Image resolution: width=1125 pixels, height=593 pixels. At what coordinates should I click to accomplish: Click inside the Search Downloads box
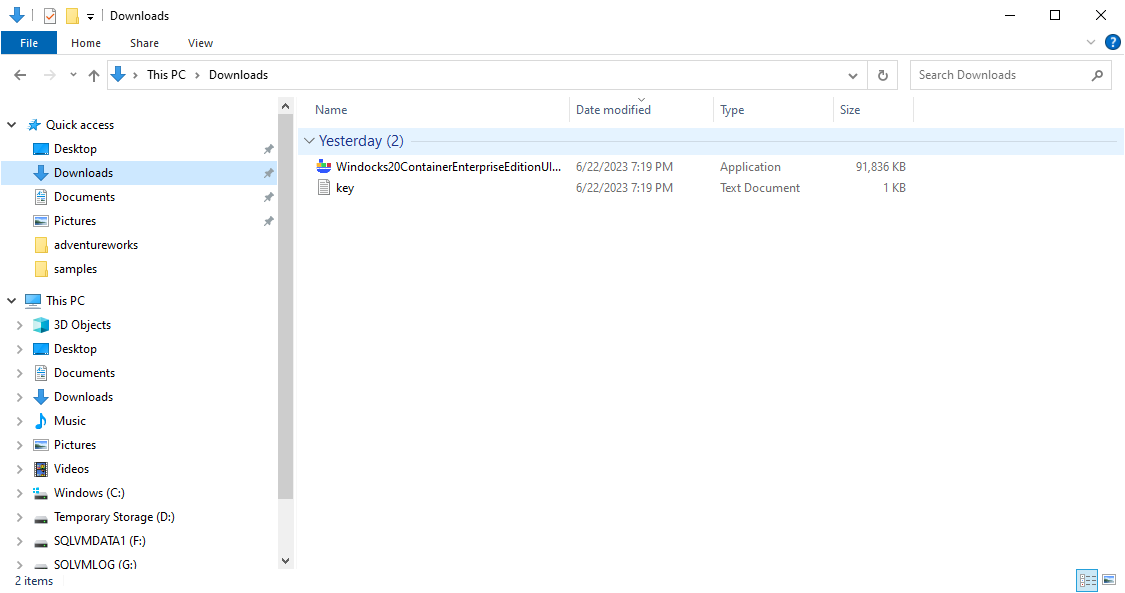pos(1000,74)
